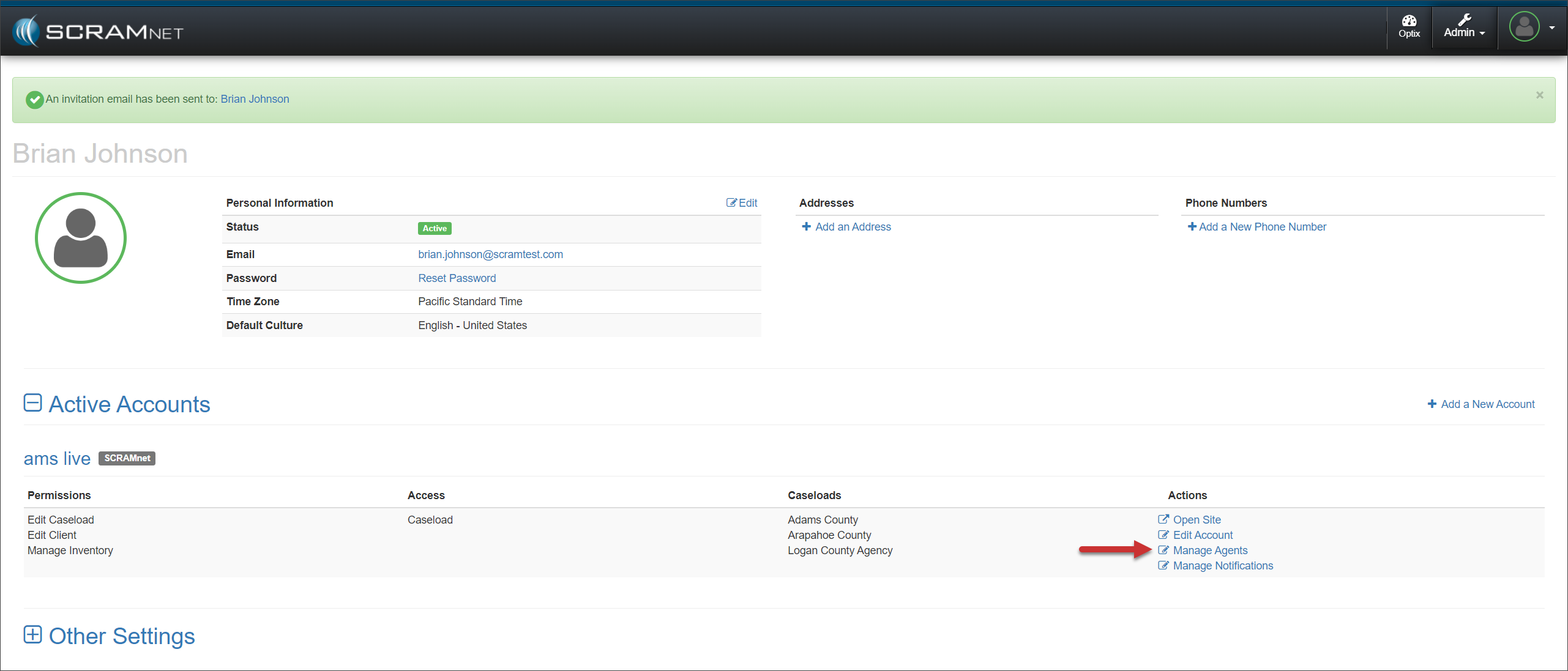Click the Manage Agents action

coord(1209,551)
